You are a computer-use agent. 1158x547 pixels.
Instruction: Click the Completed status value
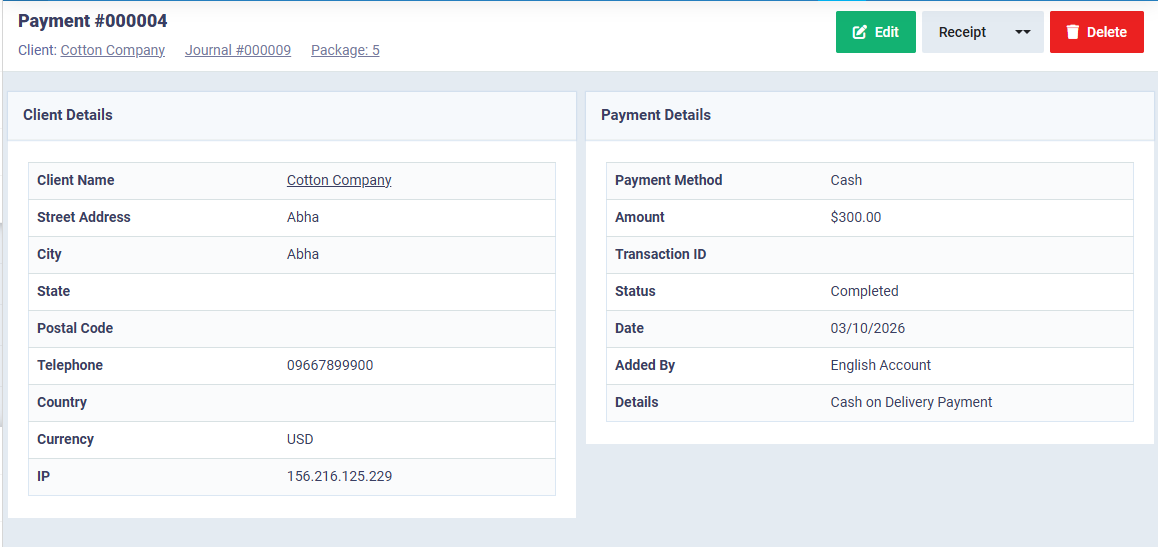(x=864, y=291)
